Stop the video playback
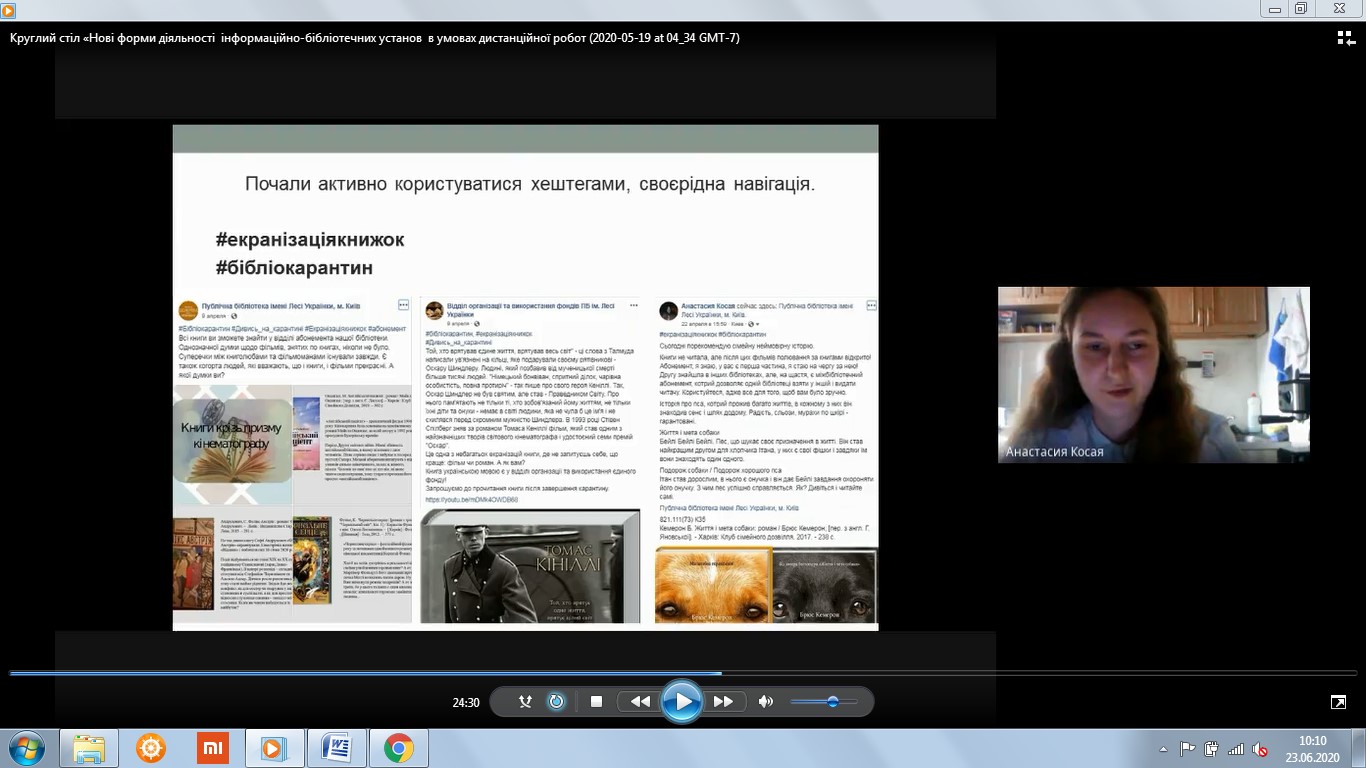 click(x=597, y=702)
